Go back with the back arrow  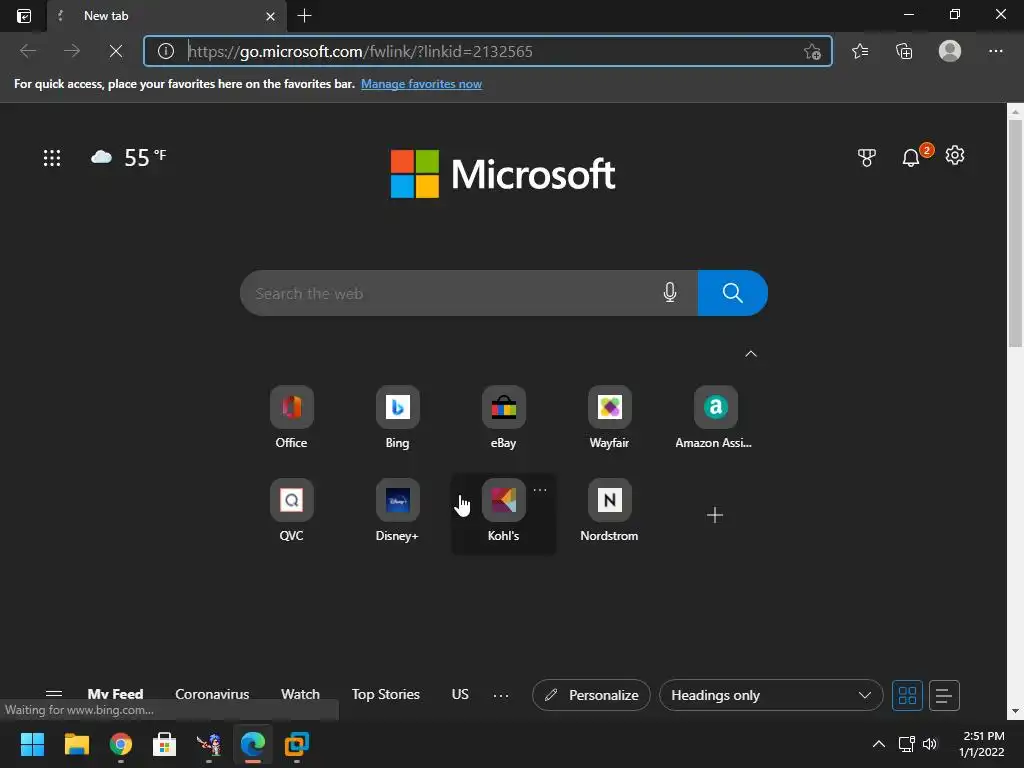(x=28, y=51)
